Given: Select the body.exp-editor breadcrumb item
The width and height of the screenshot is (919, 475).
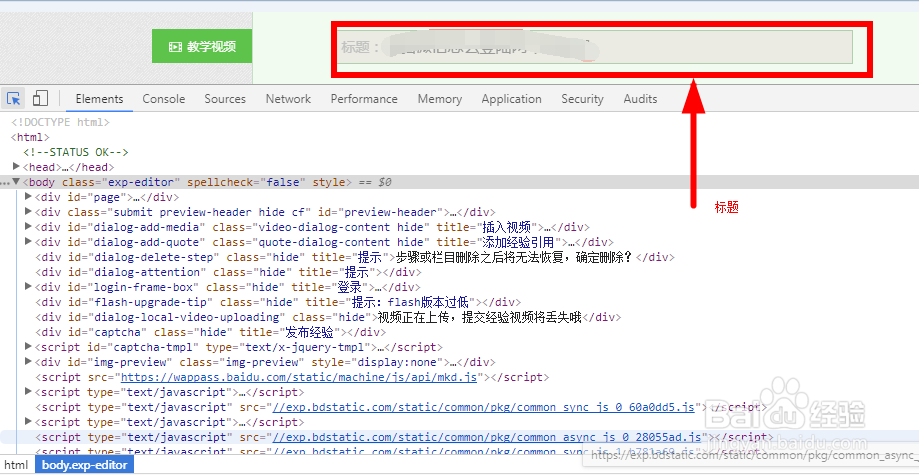Looking at the screenshot, I should [x=84, y=466].
